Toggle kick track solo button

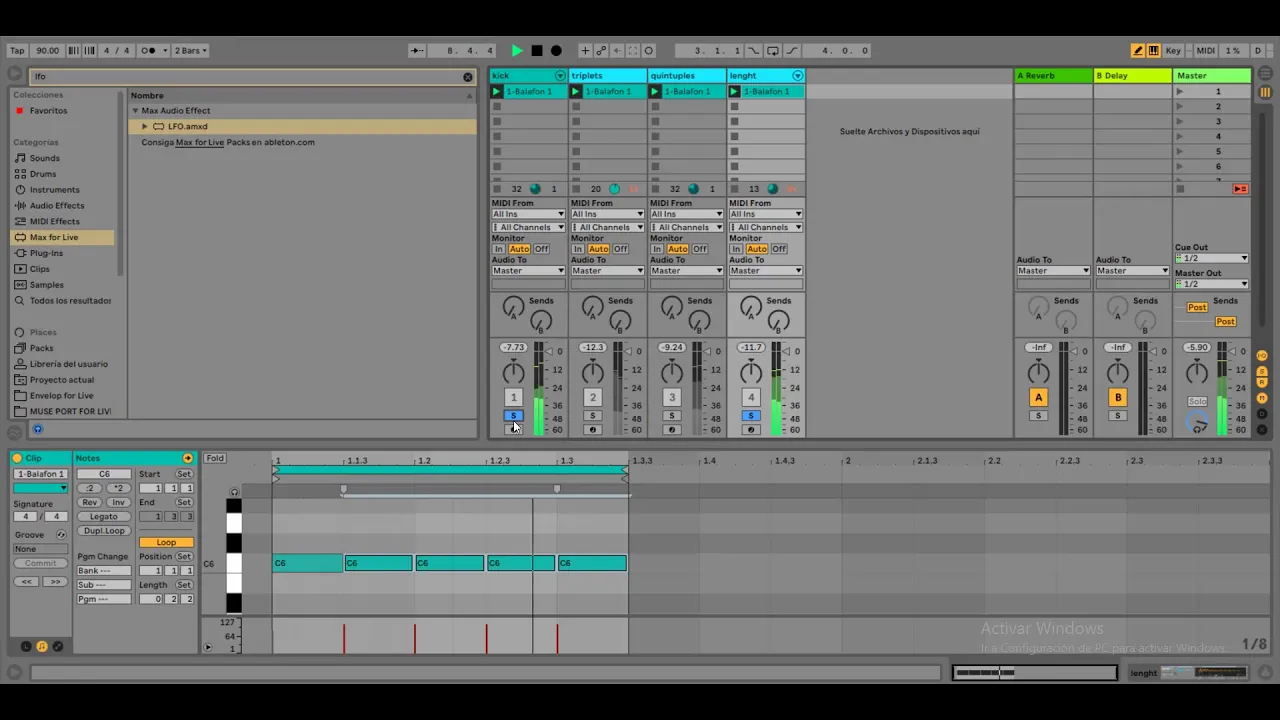click(x=513, y=416)
